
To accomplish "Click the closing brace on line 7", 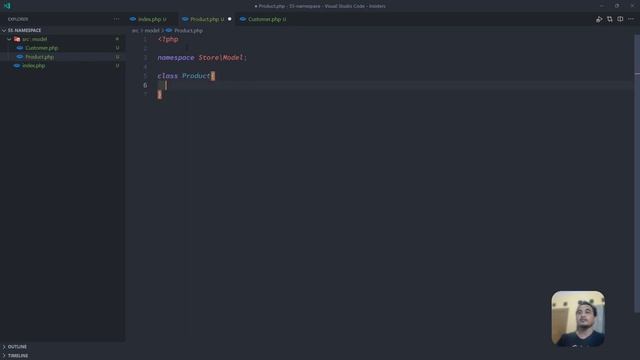I will tap(160, 94).
